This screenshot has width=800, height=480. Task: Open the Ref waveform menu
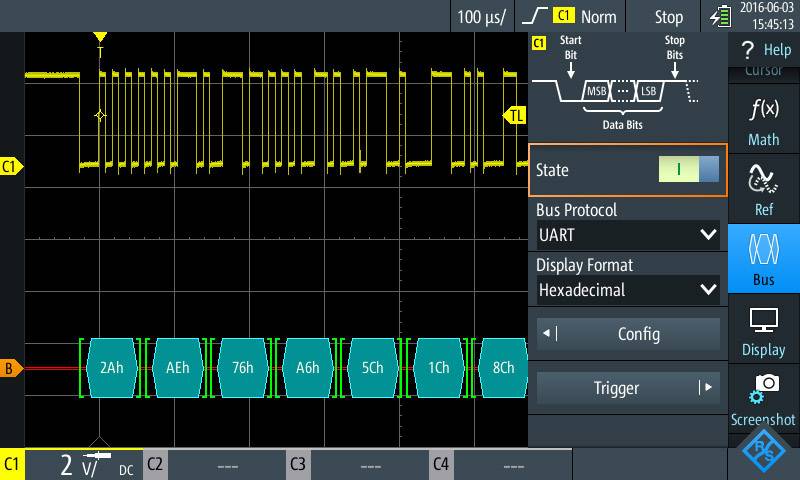(763, 190)
